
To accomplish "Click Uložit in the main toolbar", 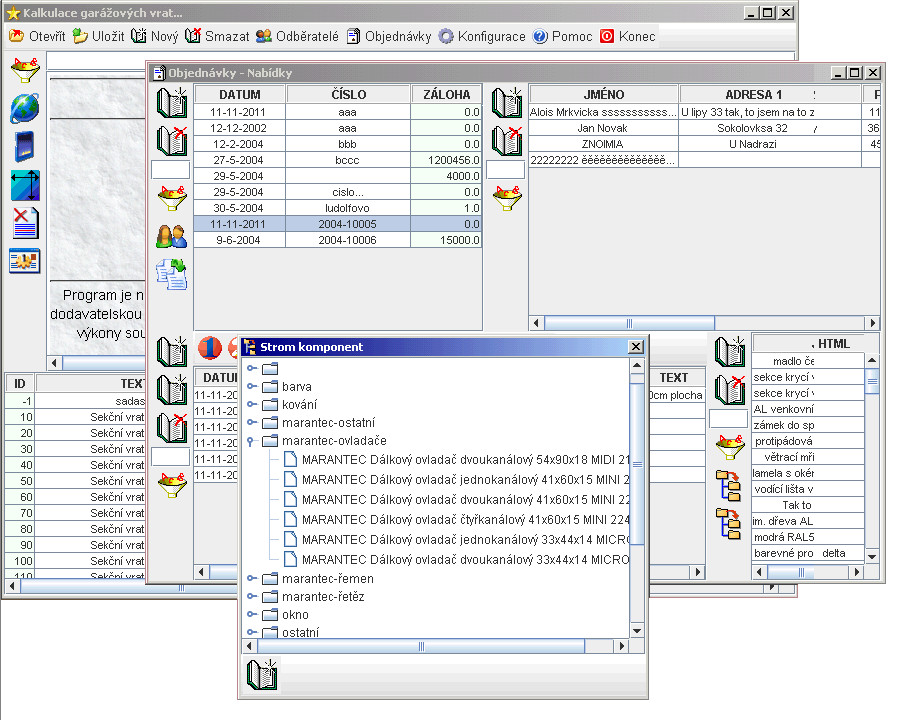I will click(98, 36).
